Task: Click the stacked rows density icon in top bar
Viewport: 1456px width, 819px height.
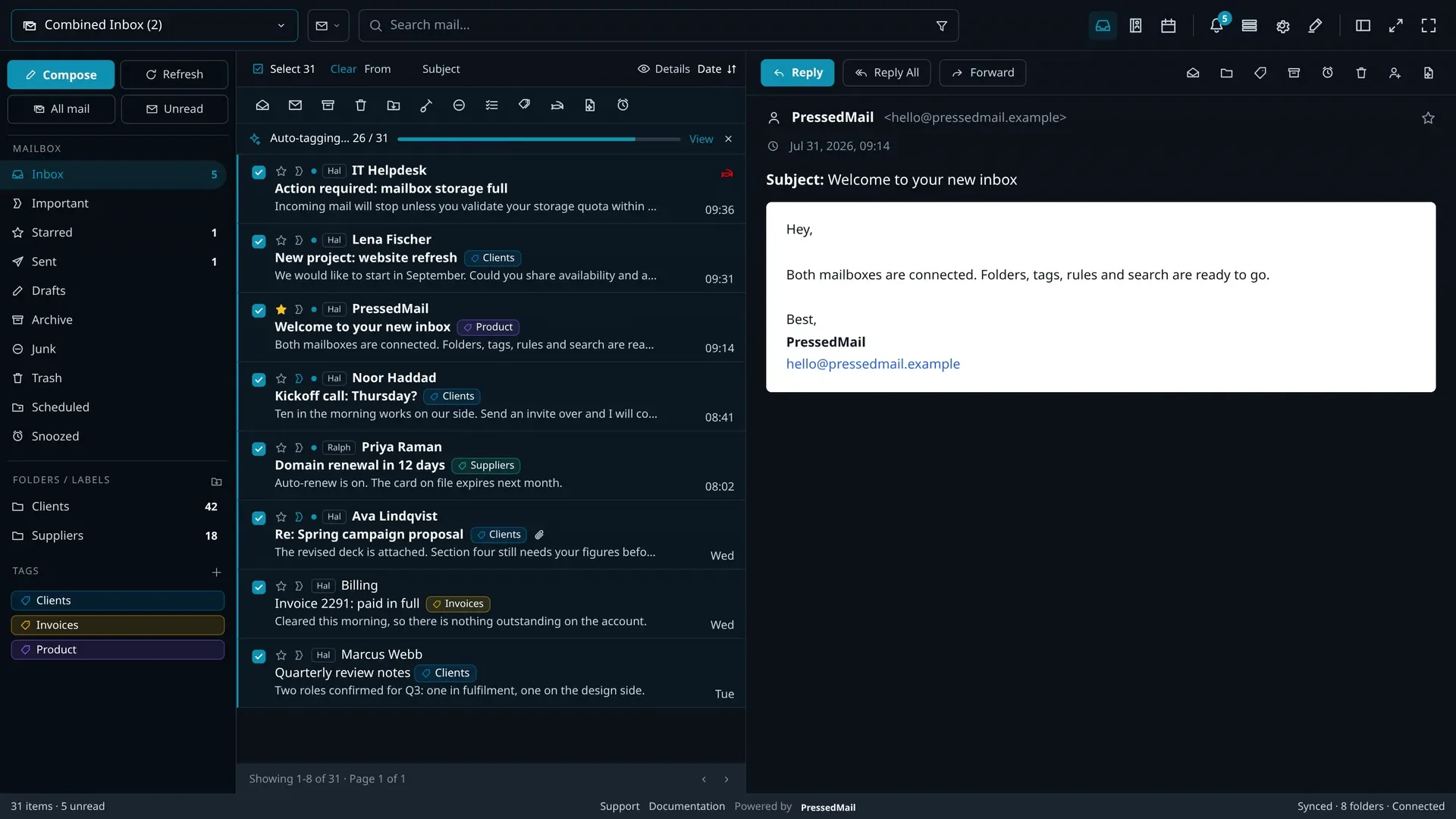Action: tap(1250, 26)
